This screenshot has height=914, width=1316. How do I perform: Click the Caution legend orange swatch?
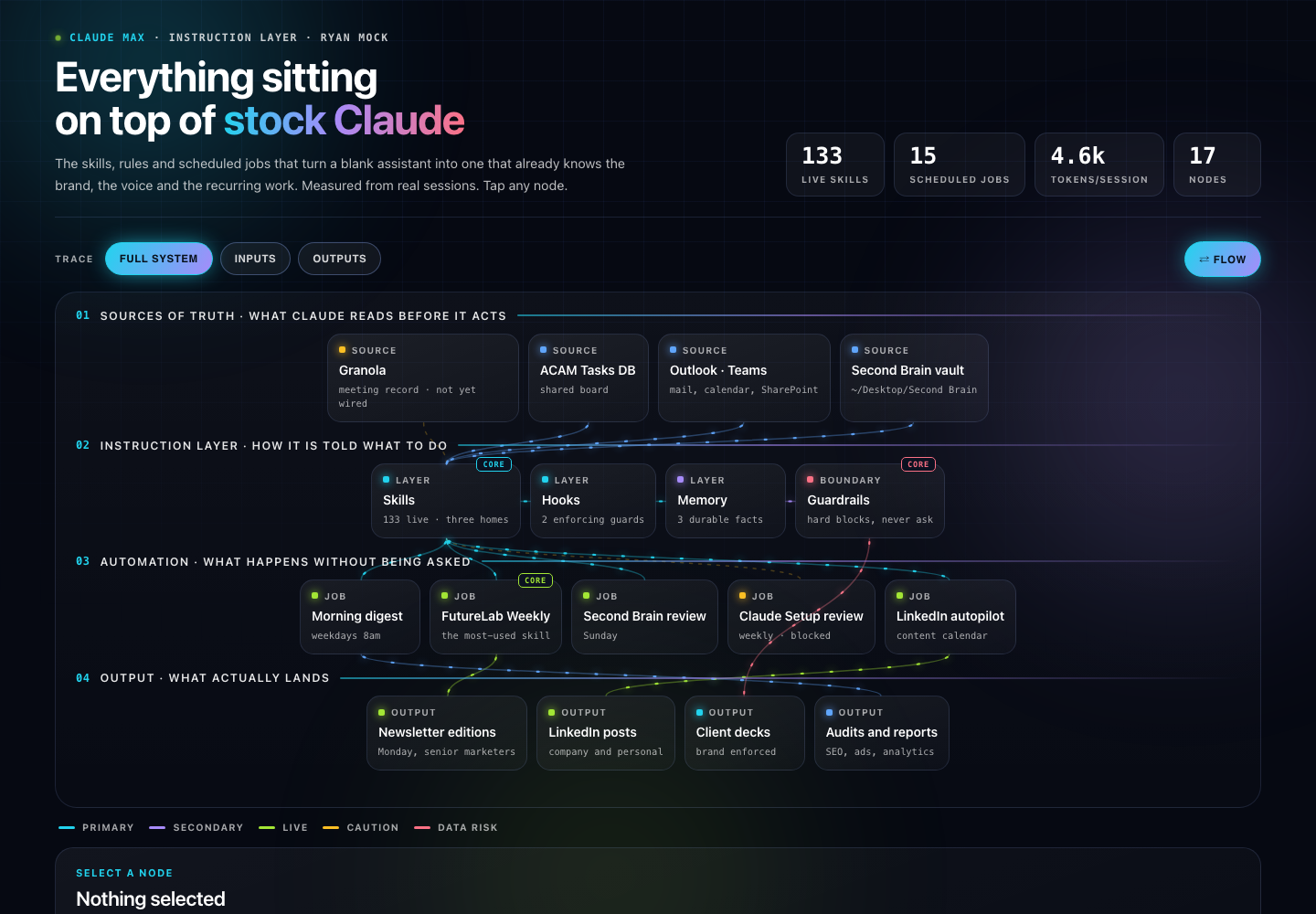(331, 828)
